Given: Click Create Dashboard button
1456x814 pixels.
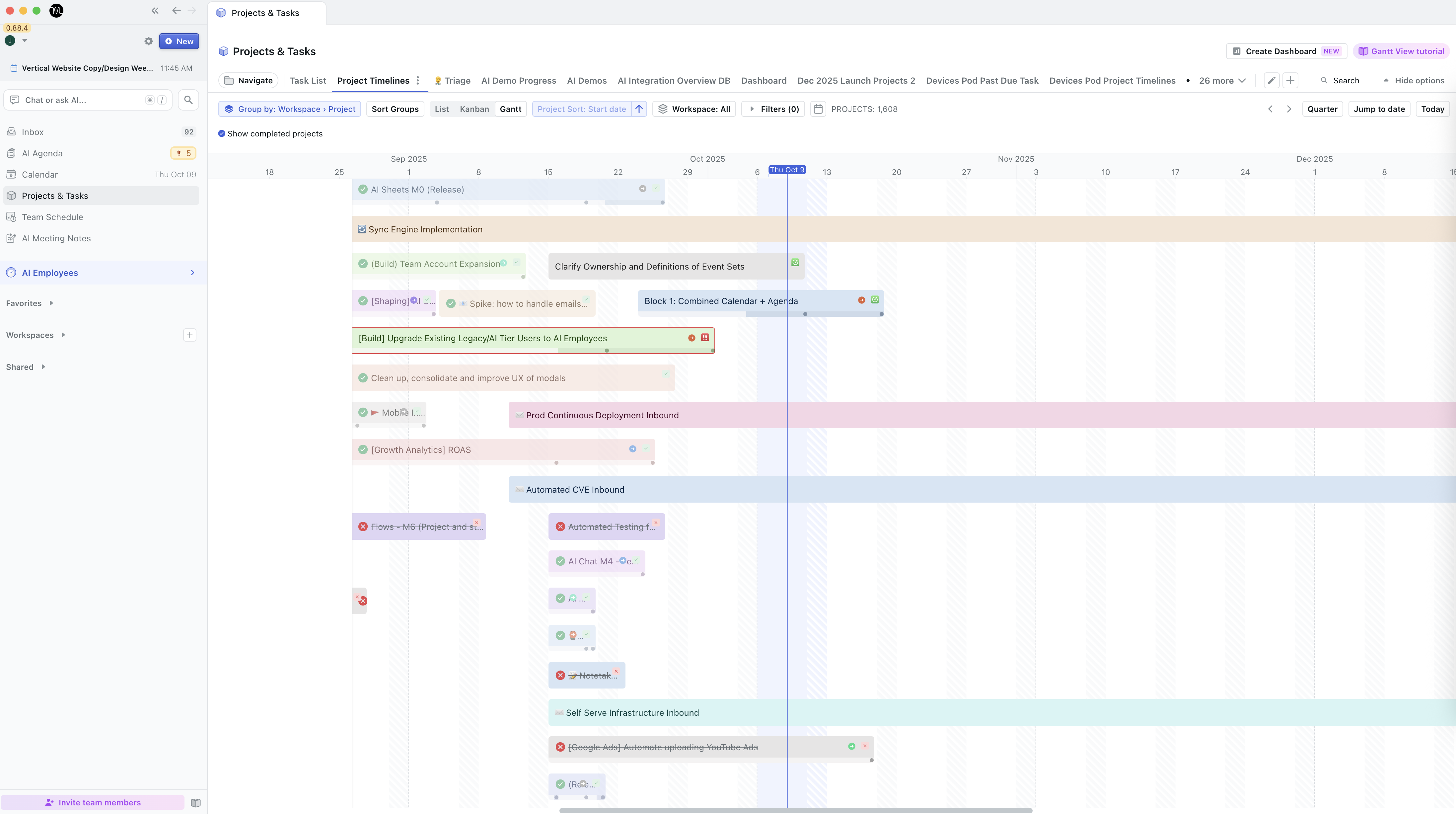Looking at the screenshot, I should click(x=1280, y=51).
